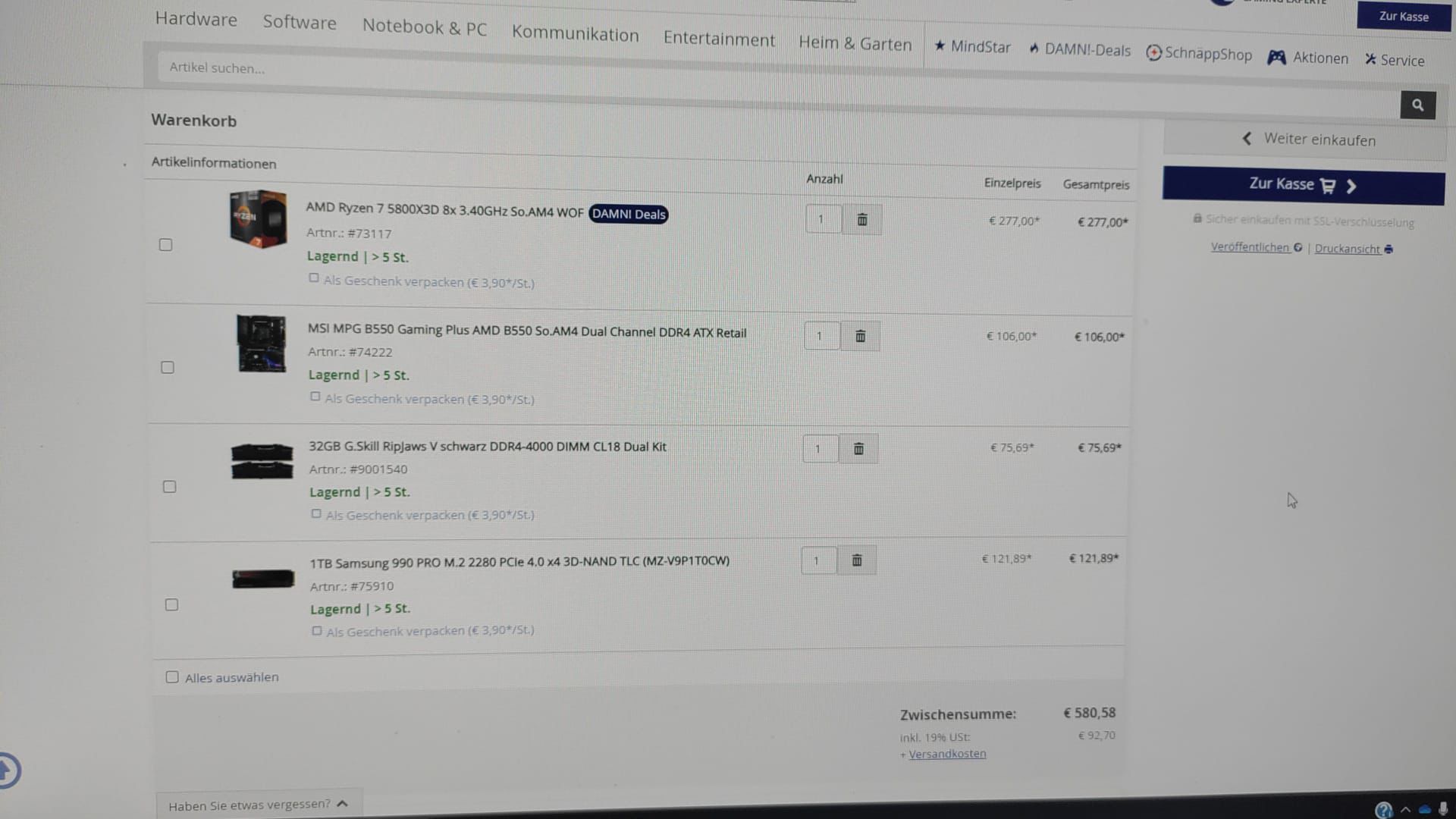The height and width of the screenshot is (819, 1456).
Task: Show hidden system tray icons chevron
Action: point(1405,810)
